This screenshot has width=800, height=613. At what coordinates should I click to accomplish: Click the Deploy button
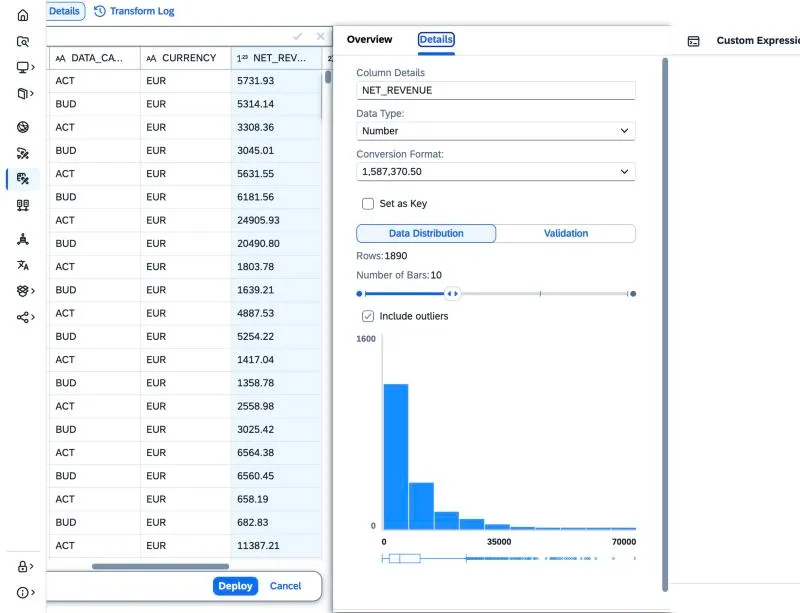point(235,586)
